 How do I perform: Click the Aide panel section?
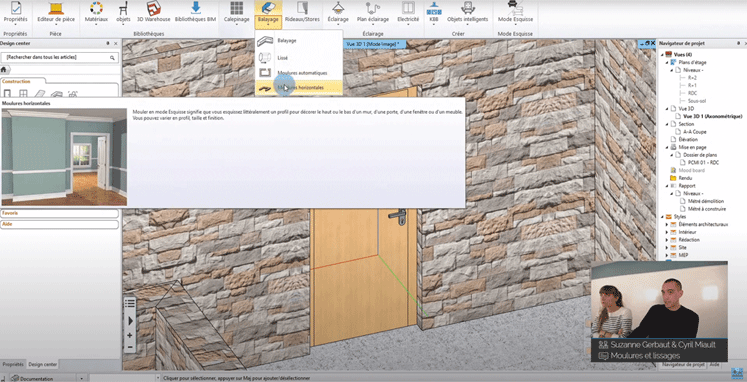(59, 224)
